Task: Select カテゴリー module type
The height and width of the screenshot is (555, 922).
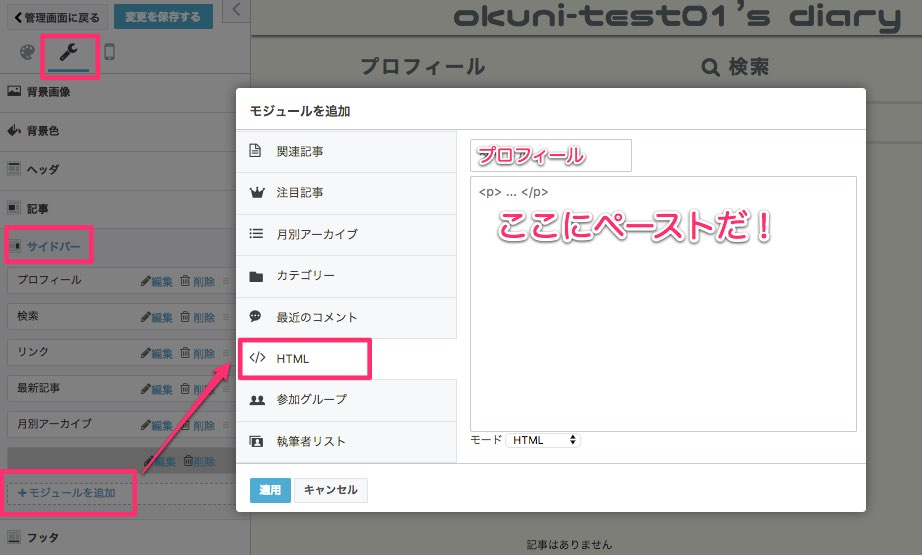Action: coord(346,276)
